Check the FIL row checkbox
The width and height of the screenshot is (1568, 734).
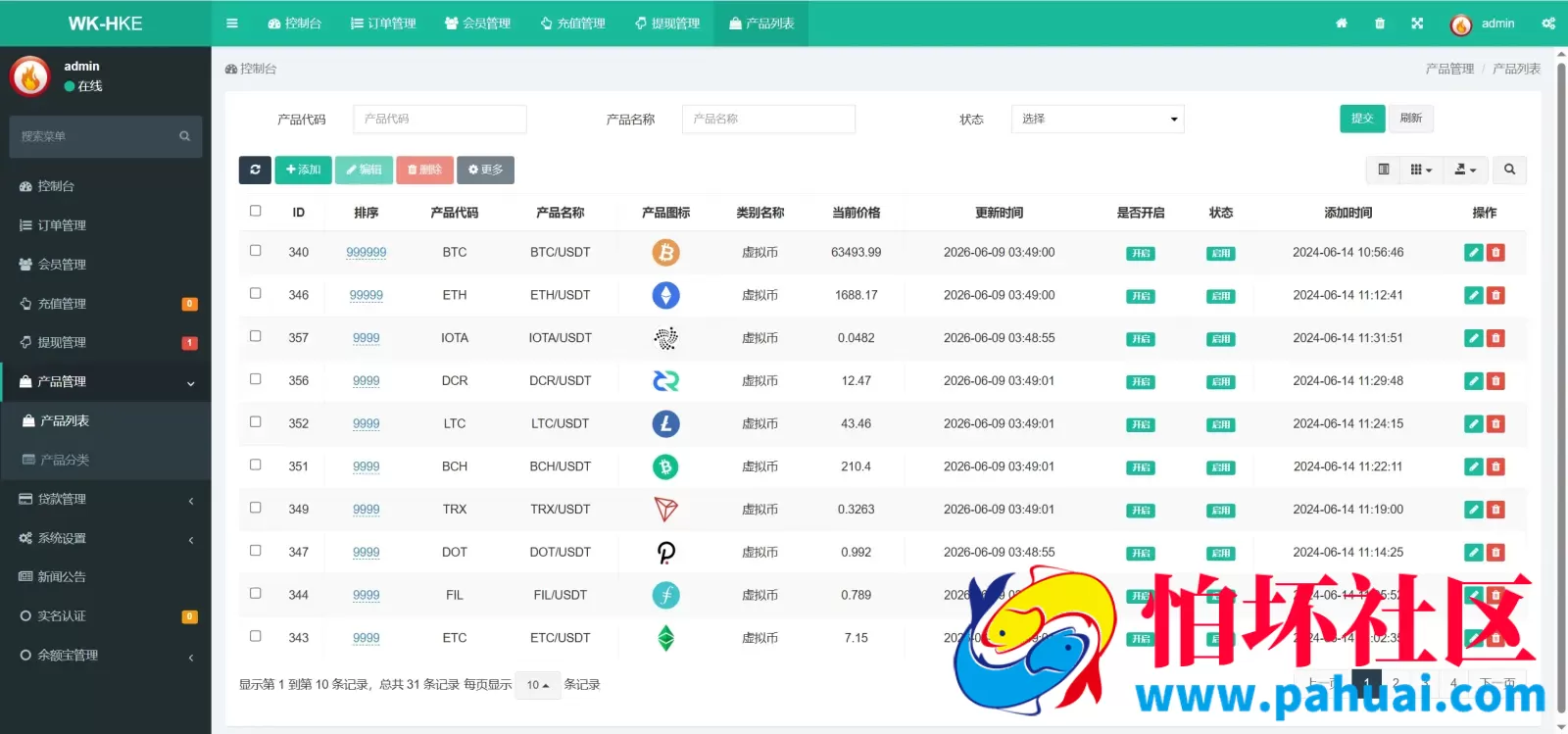tap(256, 593)
